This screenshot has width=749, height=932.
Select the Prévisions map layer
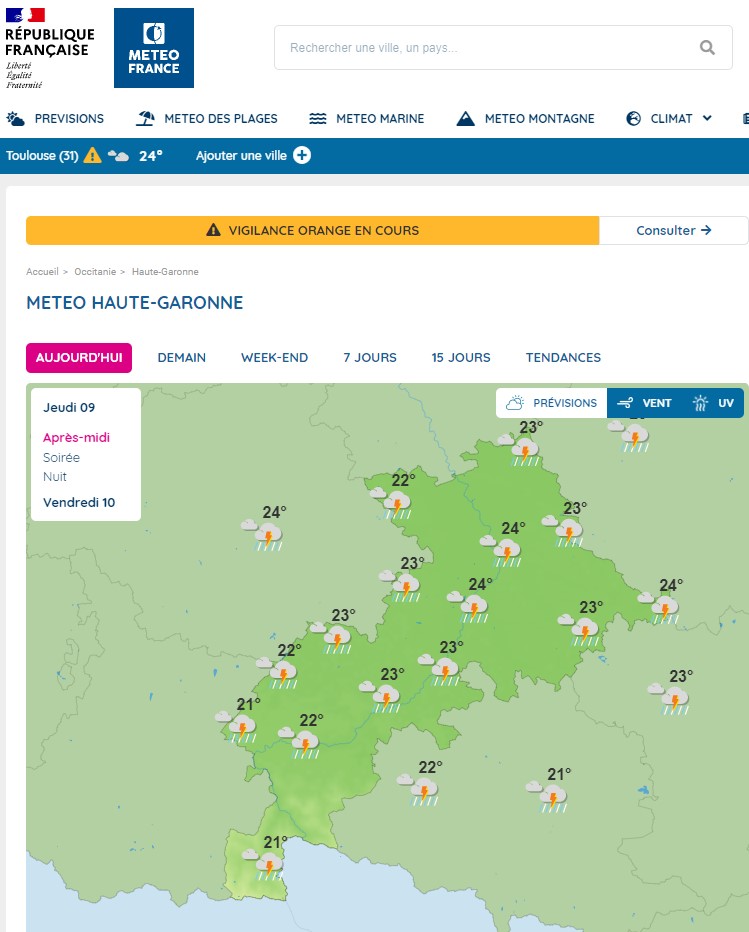552,403
